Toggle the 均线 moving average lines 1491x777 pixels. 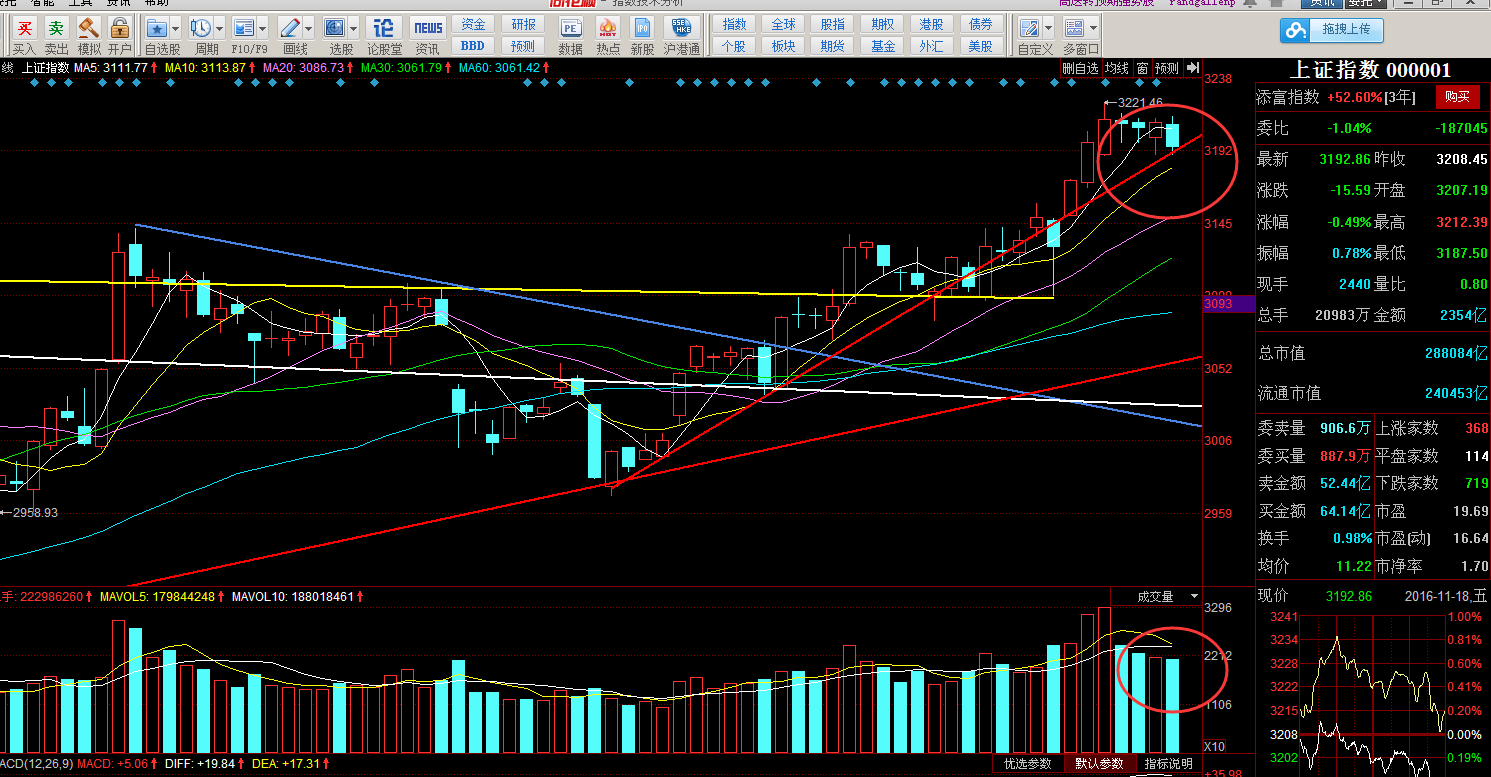pyautogui.click(x=1117, y=68)
